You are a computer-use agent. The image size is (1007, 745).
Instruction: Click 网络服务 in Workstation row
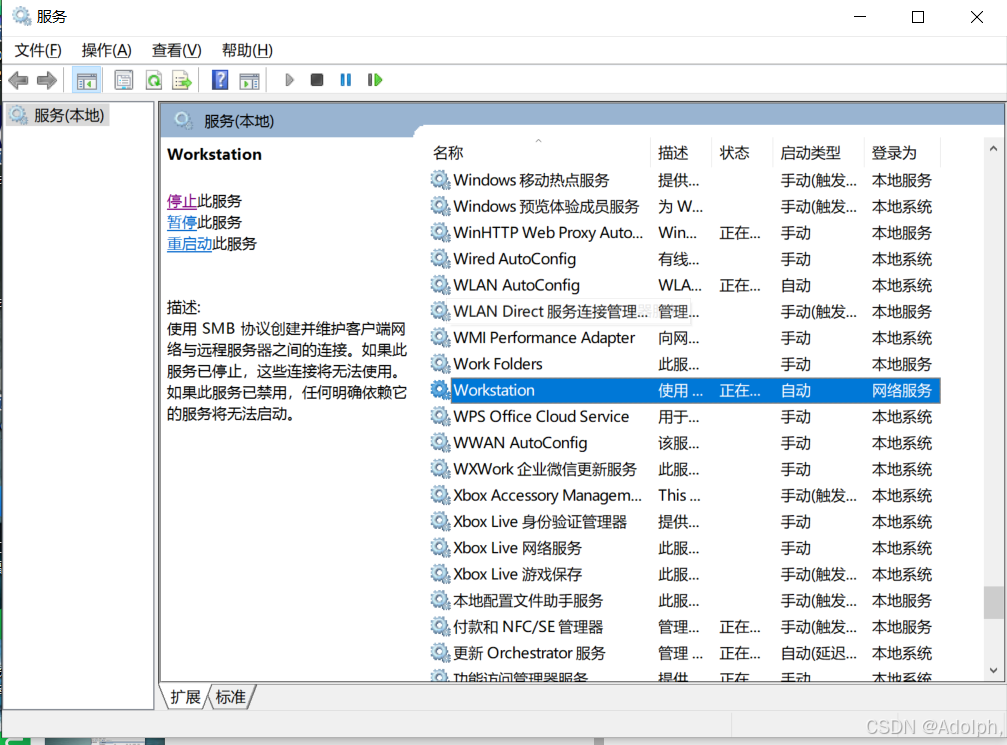(902, 390)
